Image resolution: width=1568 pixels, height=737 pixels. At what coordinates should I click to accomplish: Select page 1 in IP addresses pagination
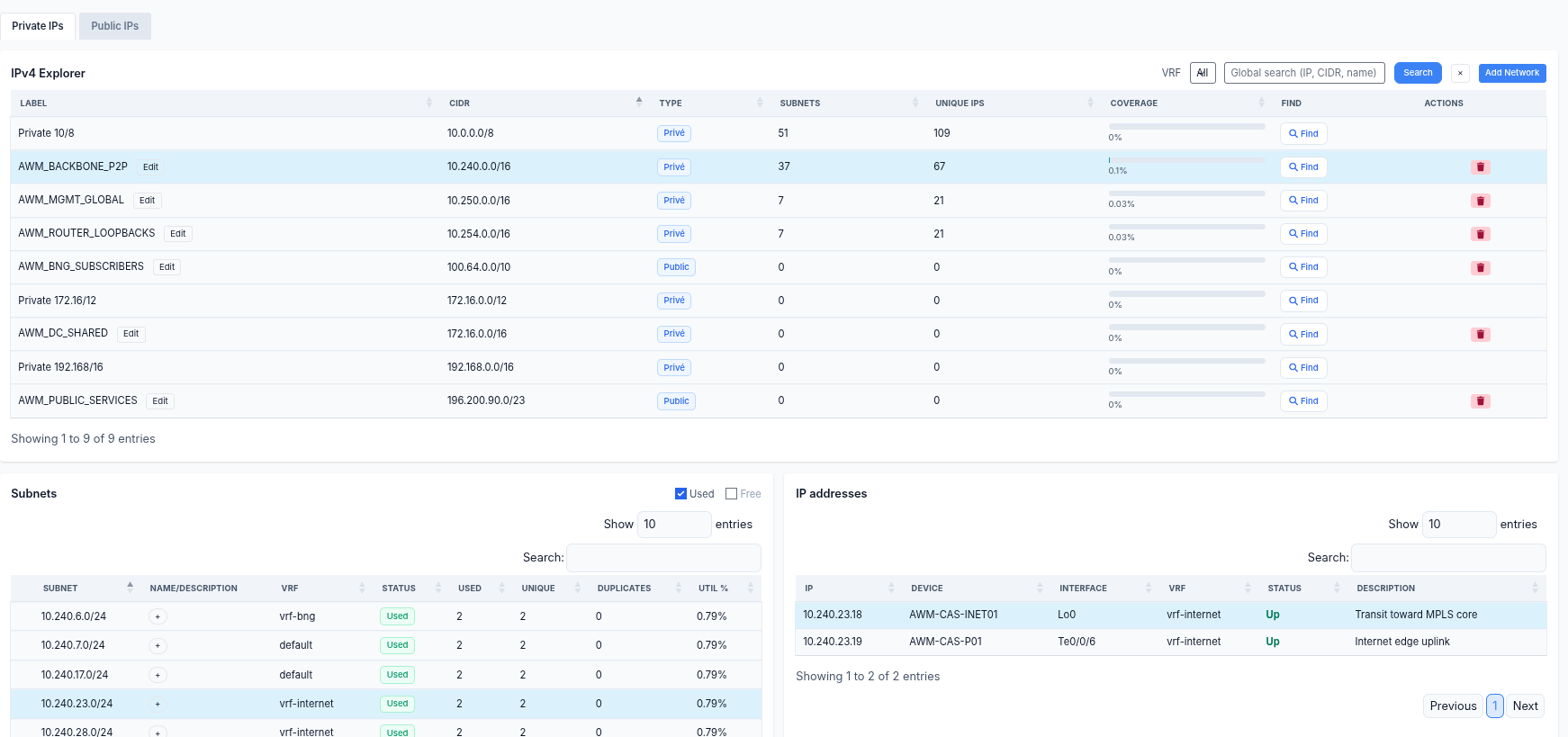[x=1494, y=706]
